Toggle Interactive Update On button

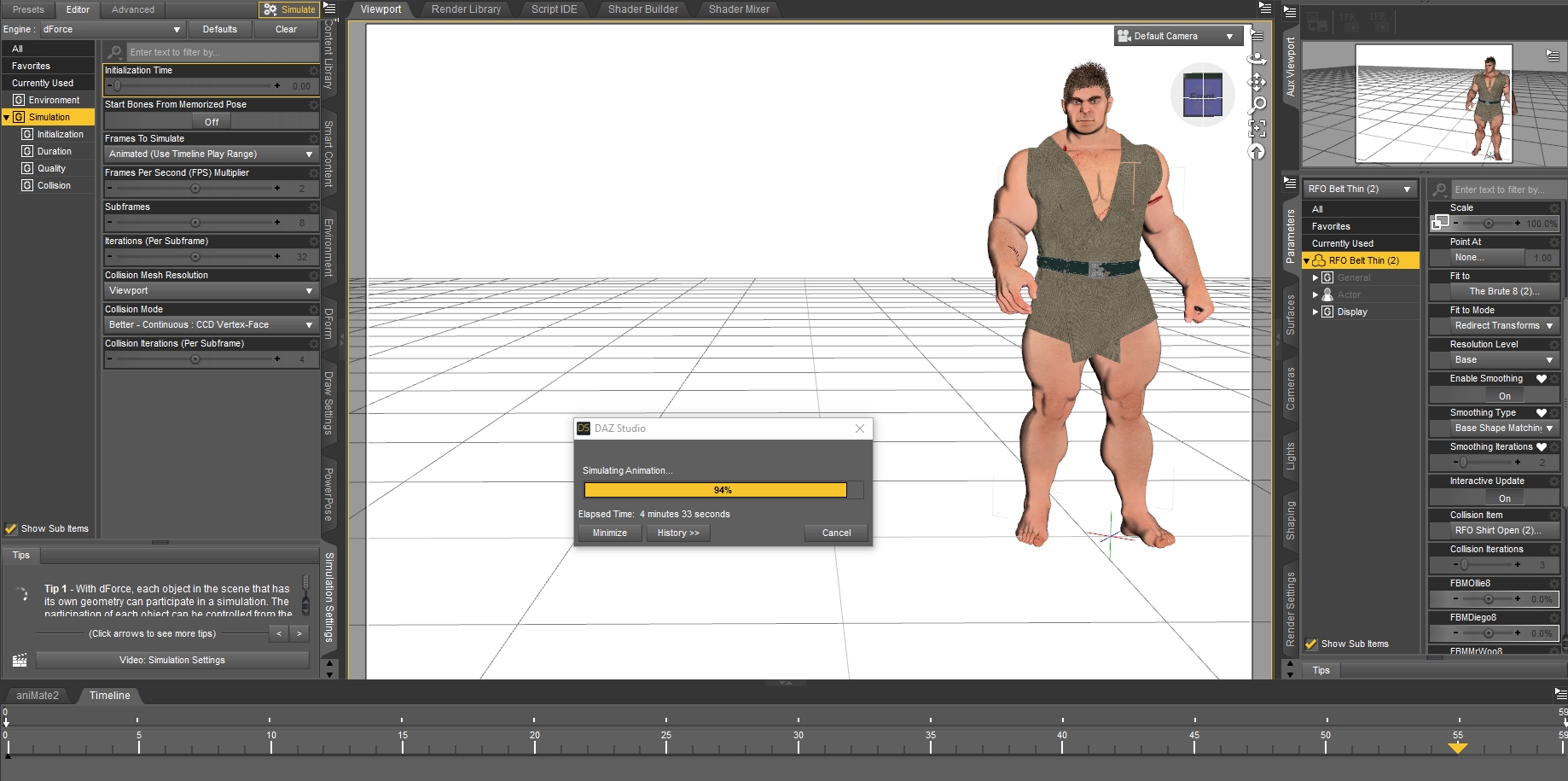[x=1504, y=498]
